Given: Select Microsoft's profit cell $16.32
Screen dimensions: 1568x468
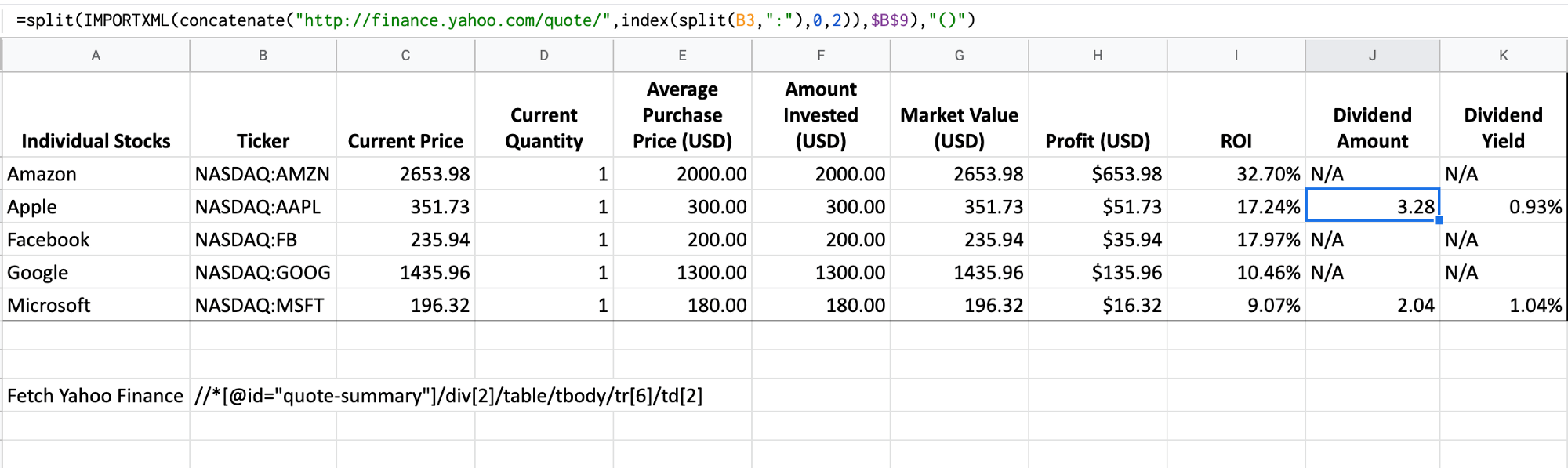Looking at the screenshot, I should click(1098, 305).
